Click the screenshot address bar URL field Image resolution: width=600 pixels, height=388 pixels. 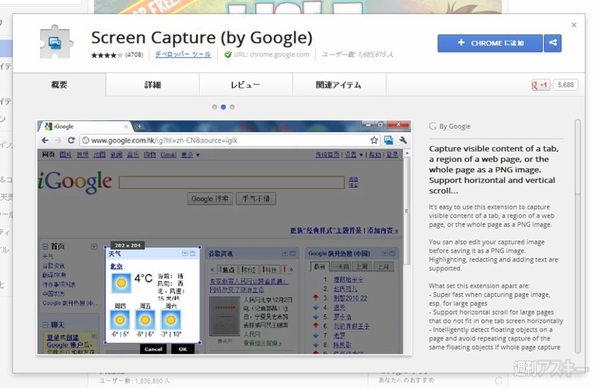tap(230, 140)
